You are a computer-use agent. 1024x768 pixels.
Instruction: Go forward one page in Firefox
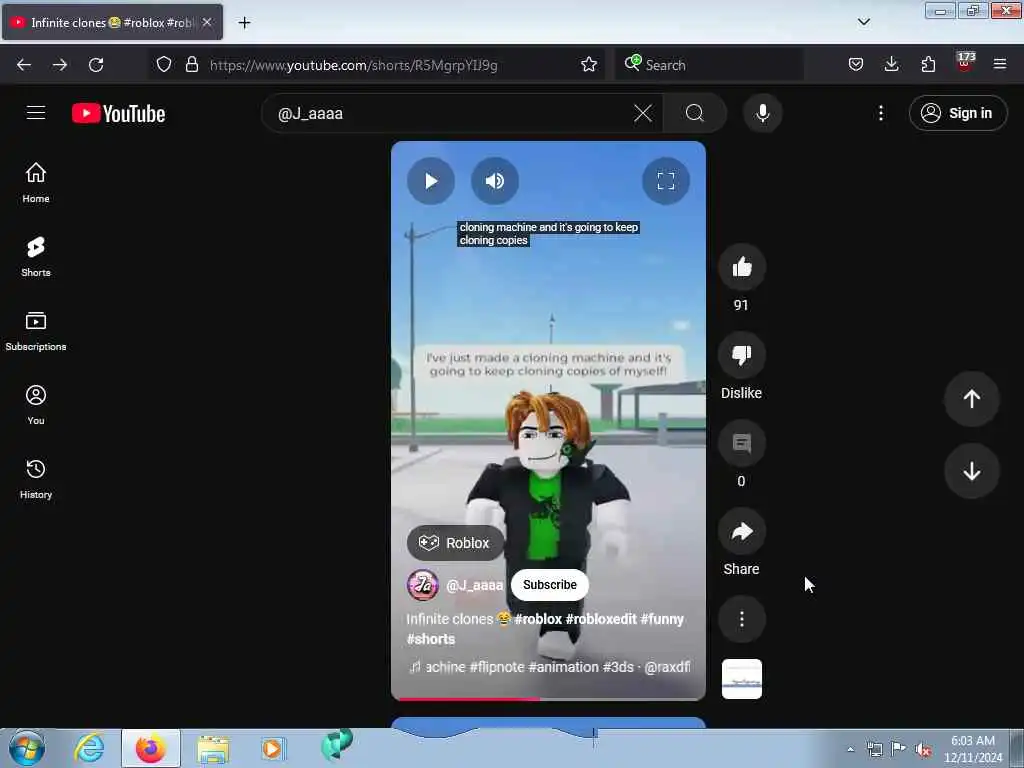point(60,65)
